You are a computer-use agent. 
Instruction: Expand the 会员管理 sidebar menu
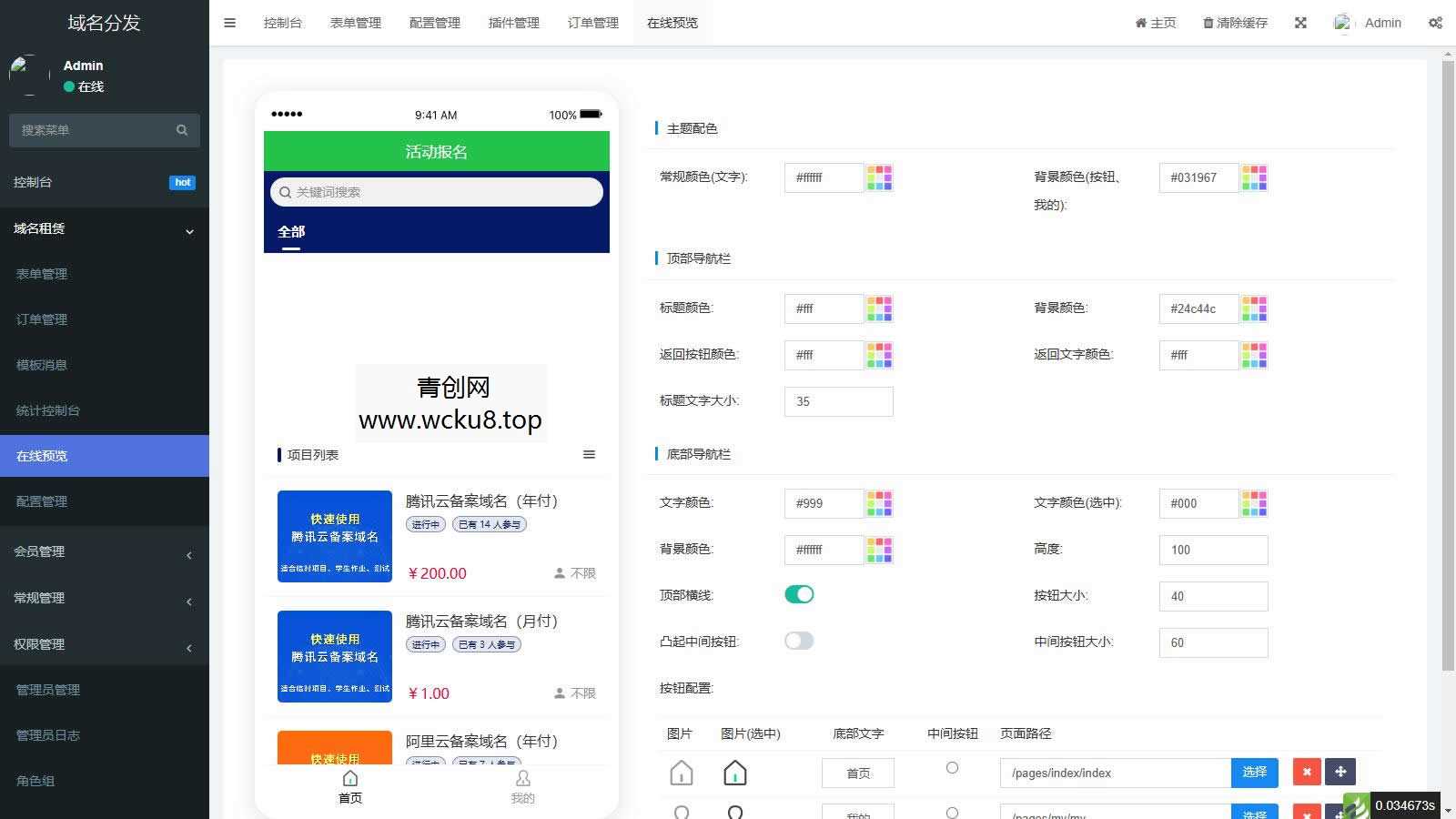tap(105, 551)
